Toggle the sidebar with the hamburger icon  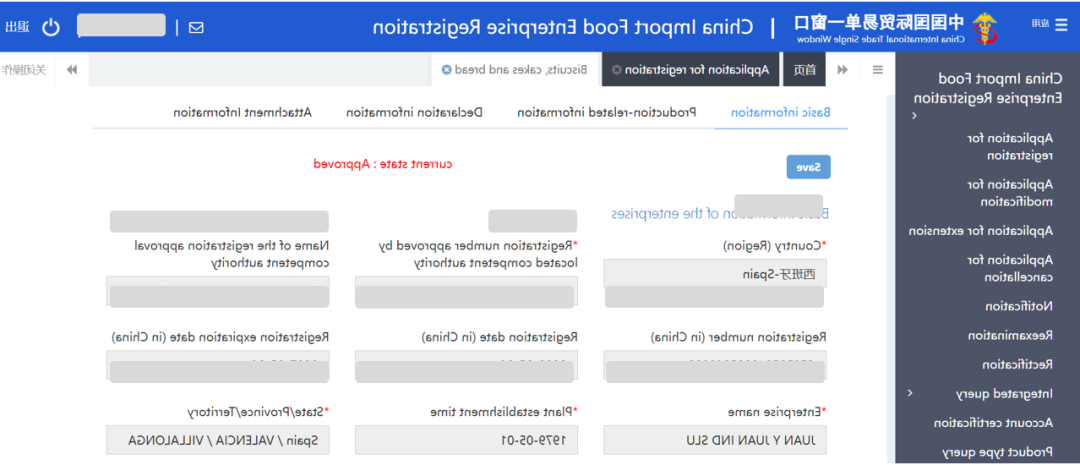[x=878, y=69]
